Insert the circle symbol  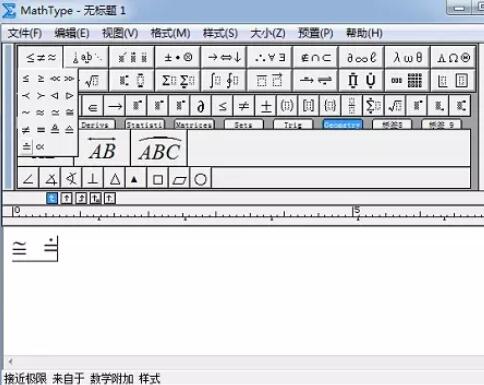[201, 179]
